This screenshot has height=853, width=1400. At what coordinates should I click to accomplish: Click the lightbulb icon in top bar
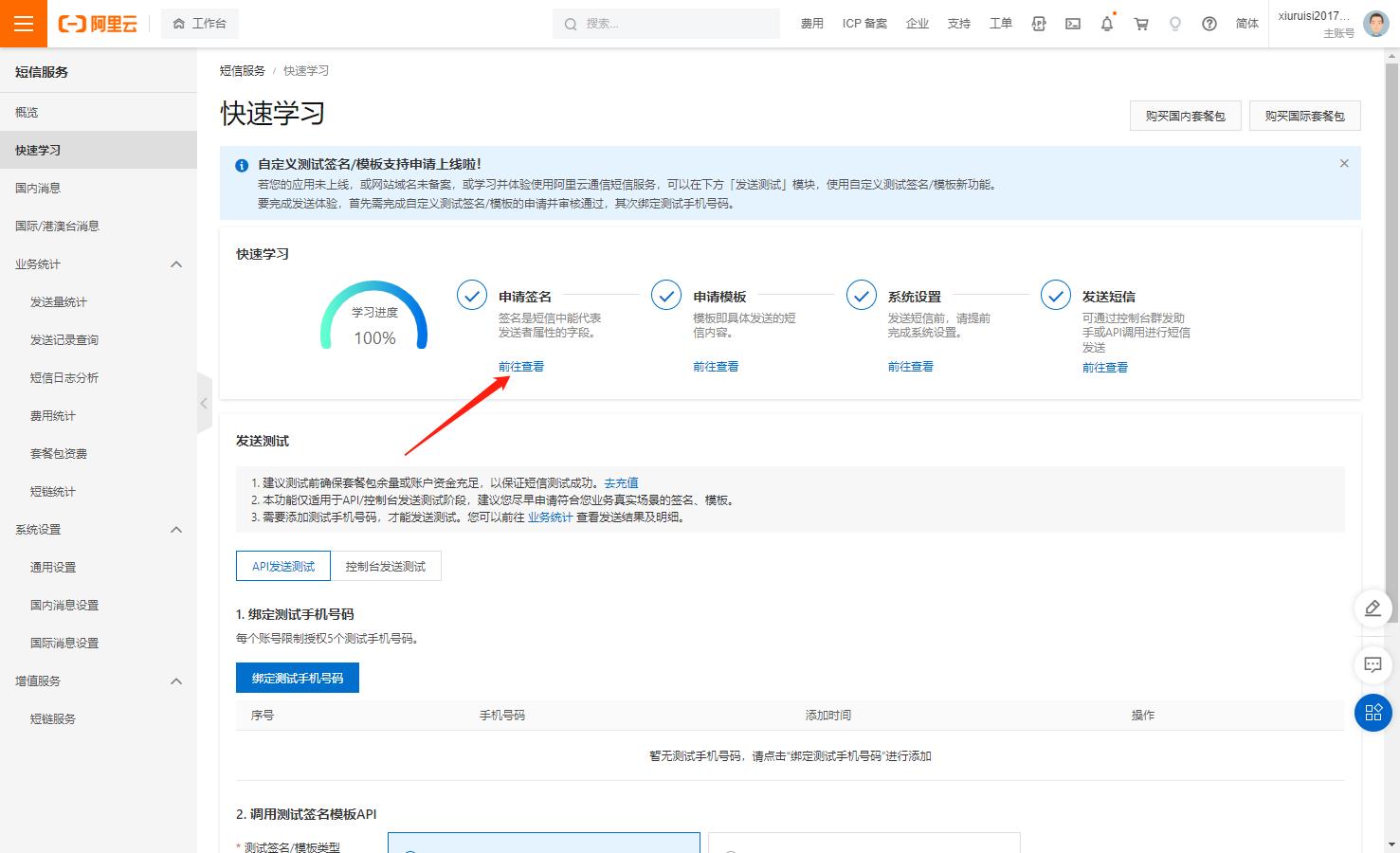(x=1174, y=23)
